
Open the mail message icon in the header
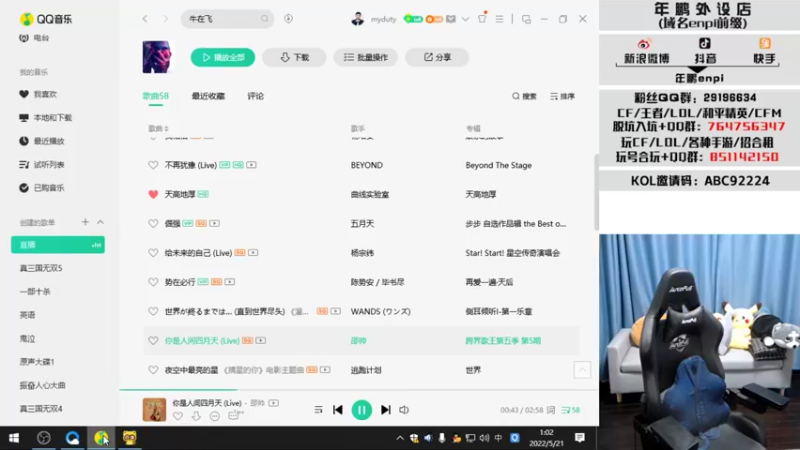(451, 19)
